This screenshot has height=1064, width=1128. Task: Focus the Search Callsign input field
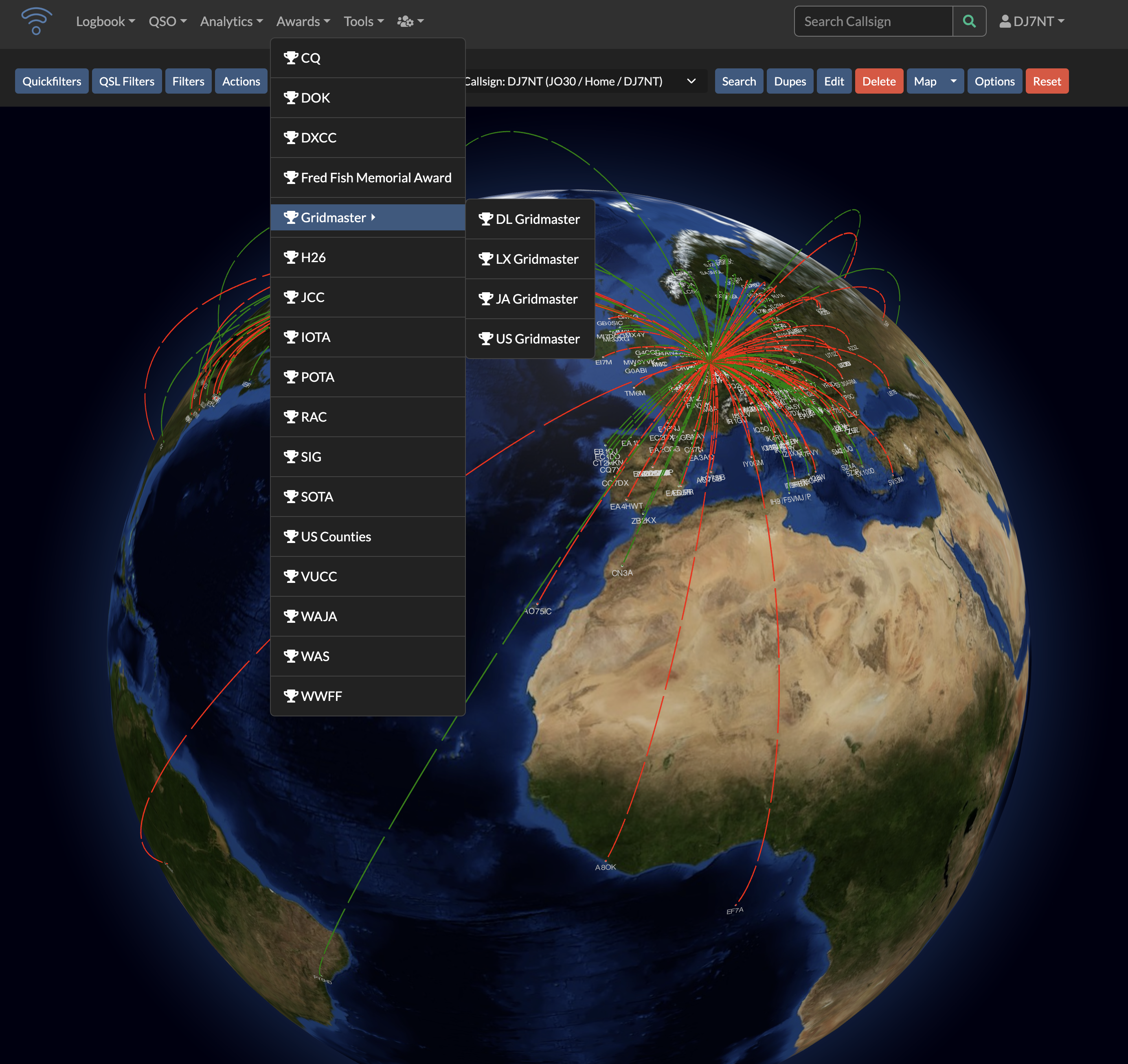(873, 22)
